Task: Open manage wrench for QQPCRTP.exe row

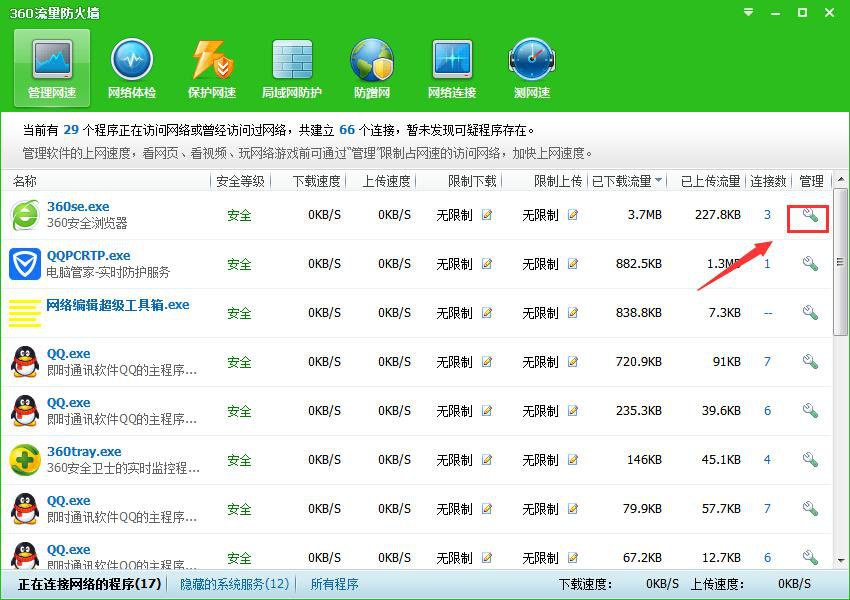Action: (810, 264)
